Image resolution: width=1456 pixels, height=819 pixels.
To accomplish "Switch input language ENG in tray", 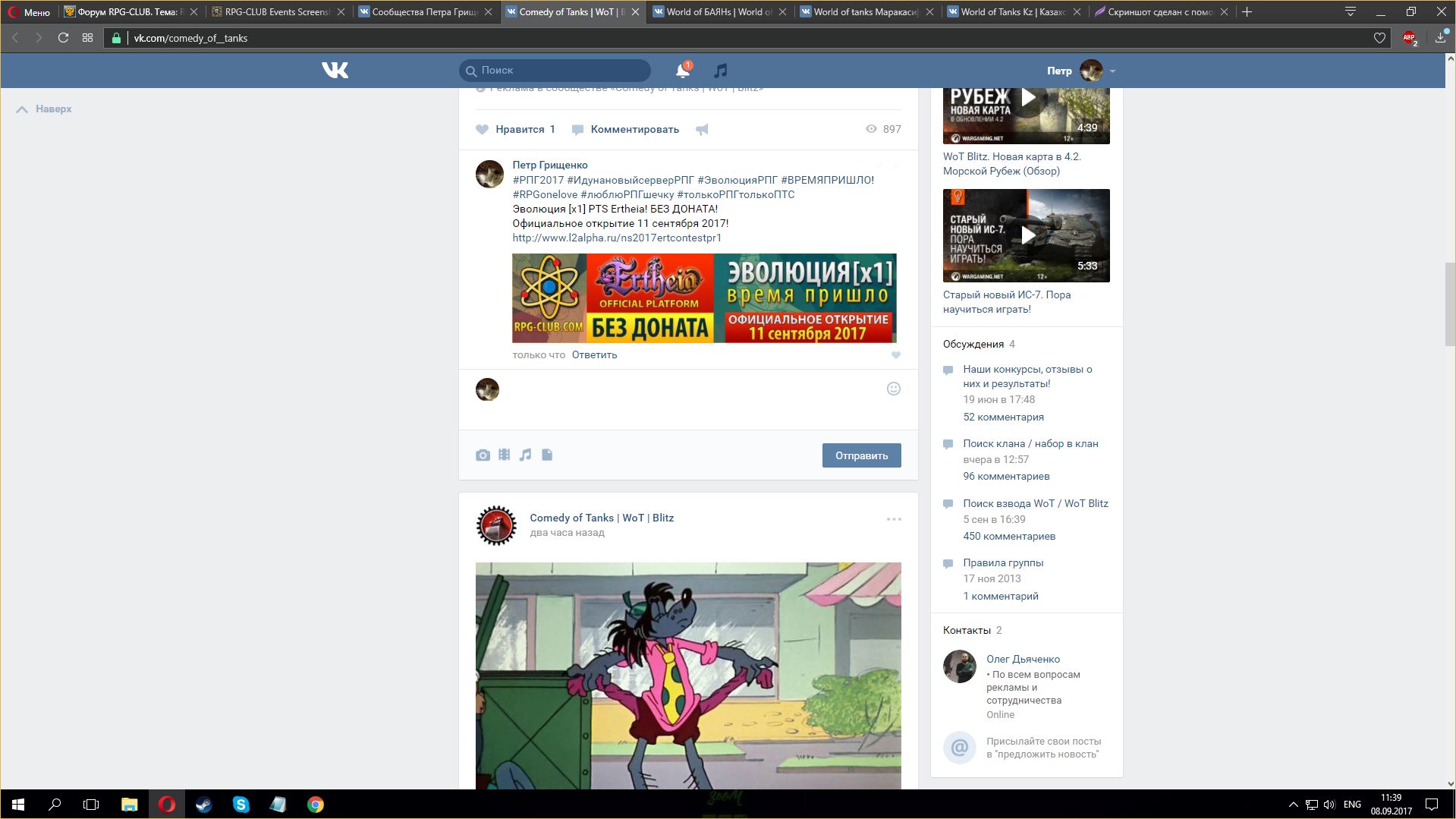I will click(x=1352, y=805).
